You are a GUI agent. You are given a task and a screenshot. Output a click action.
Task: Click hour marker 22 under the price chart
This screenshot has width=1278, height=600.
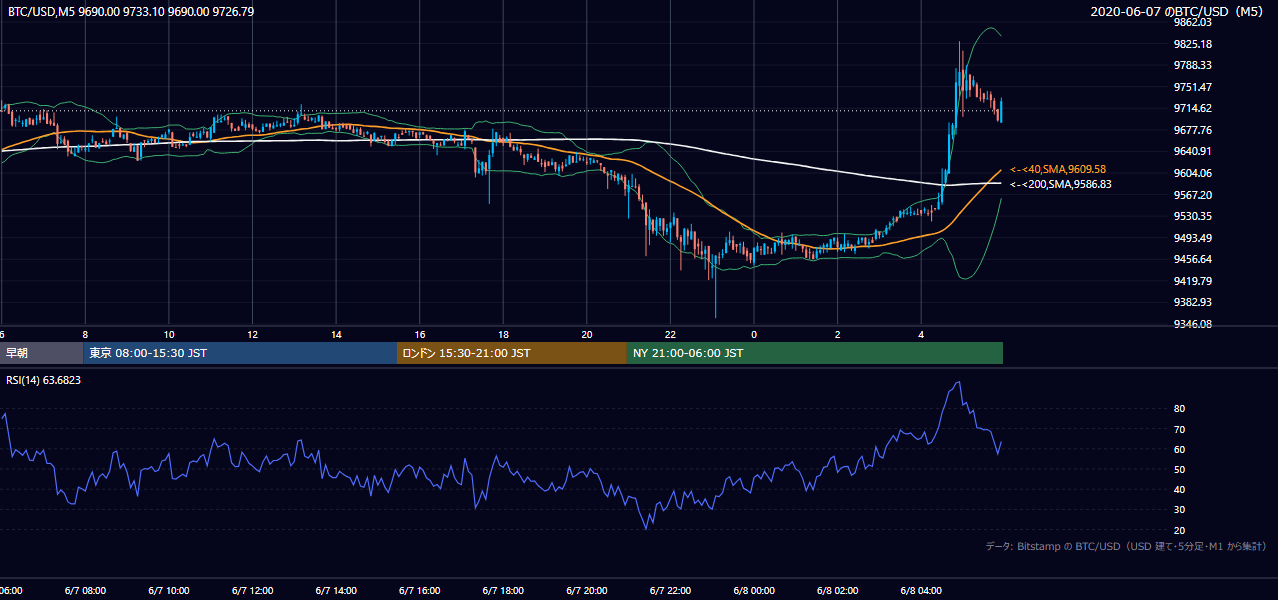670,334
